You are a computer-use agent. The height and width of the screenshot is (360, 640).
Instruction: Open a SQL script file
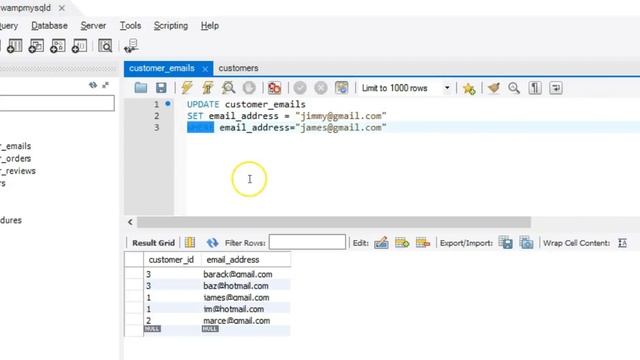click(140, 88)
